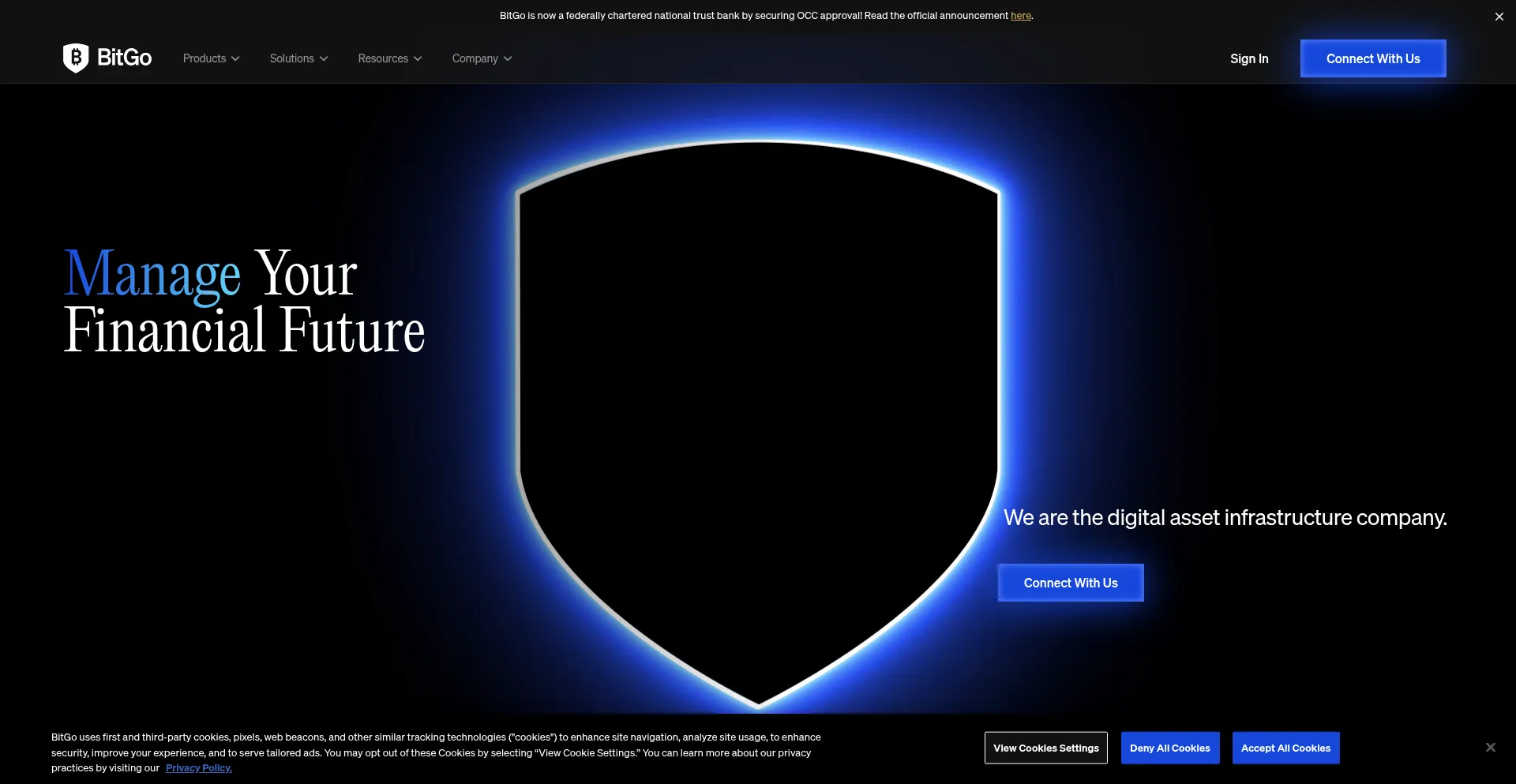Open View Cookies Settings

click(x=1045, y=748)
